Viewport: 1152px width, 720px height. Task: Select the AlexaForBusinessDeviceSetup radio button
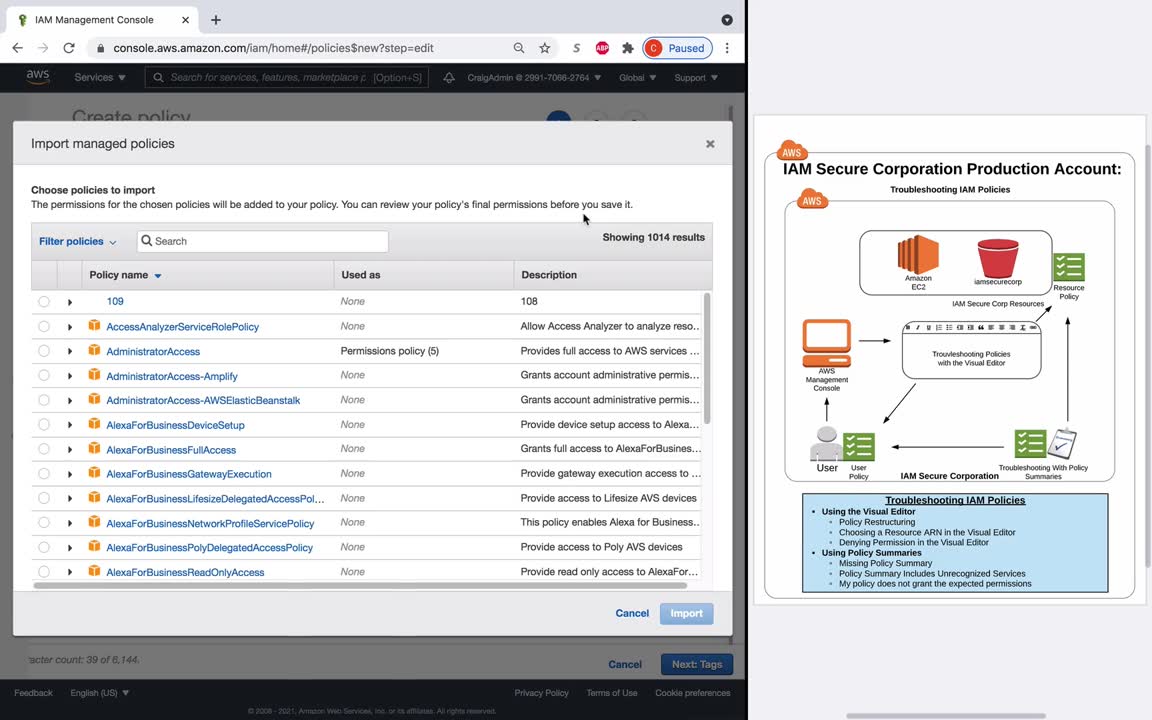[x=44, y=425]
